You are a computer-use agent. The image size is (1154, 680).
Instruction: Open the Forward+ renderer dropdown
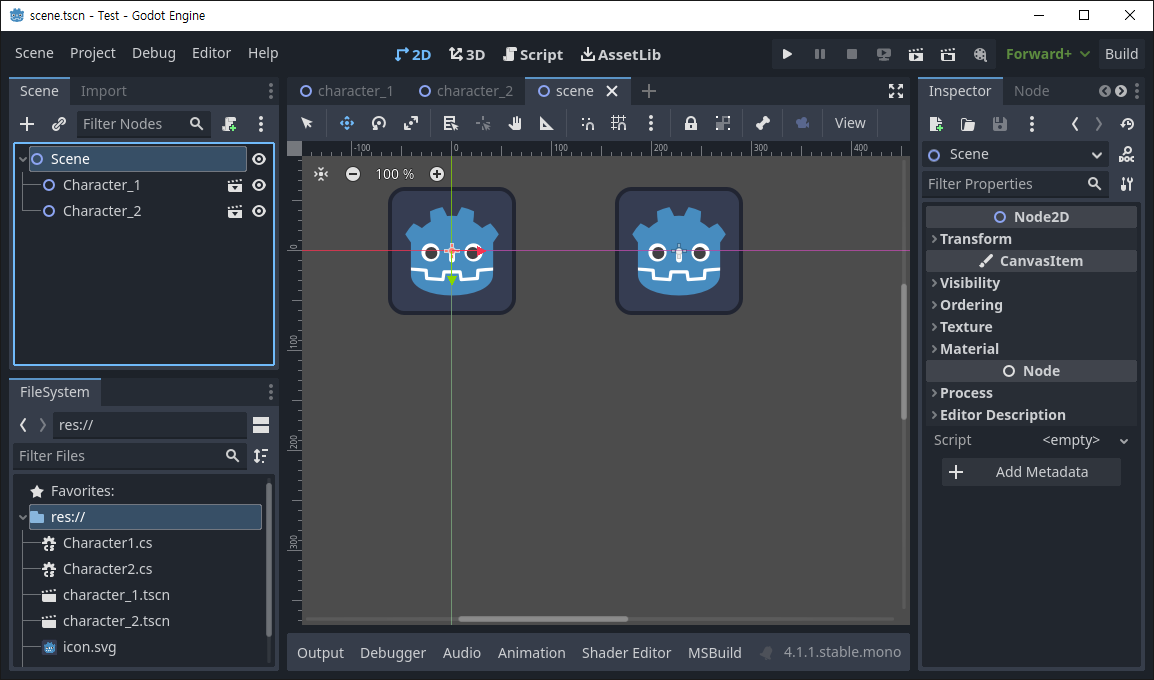click(1047, 54)
